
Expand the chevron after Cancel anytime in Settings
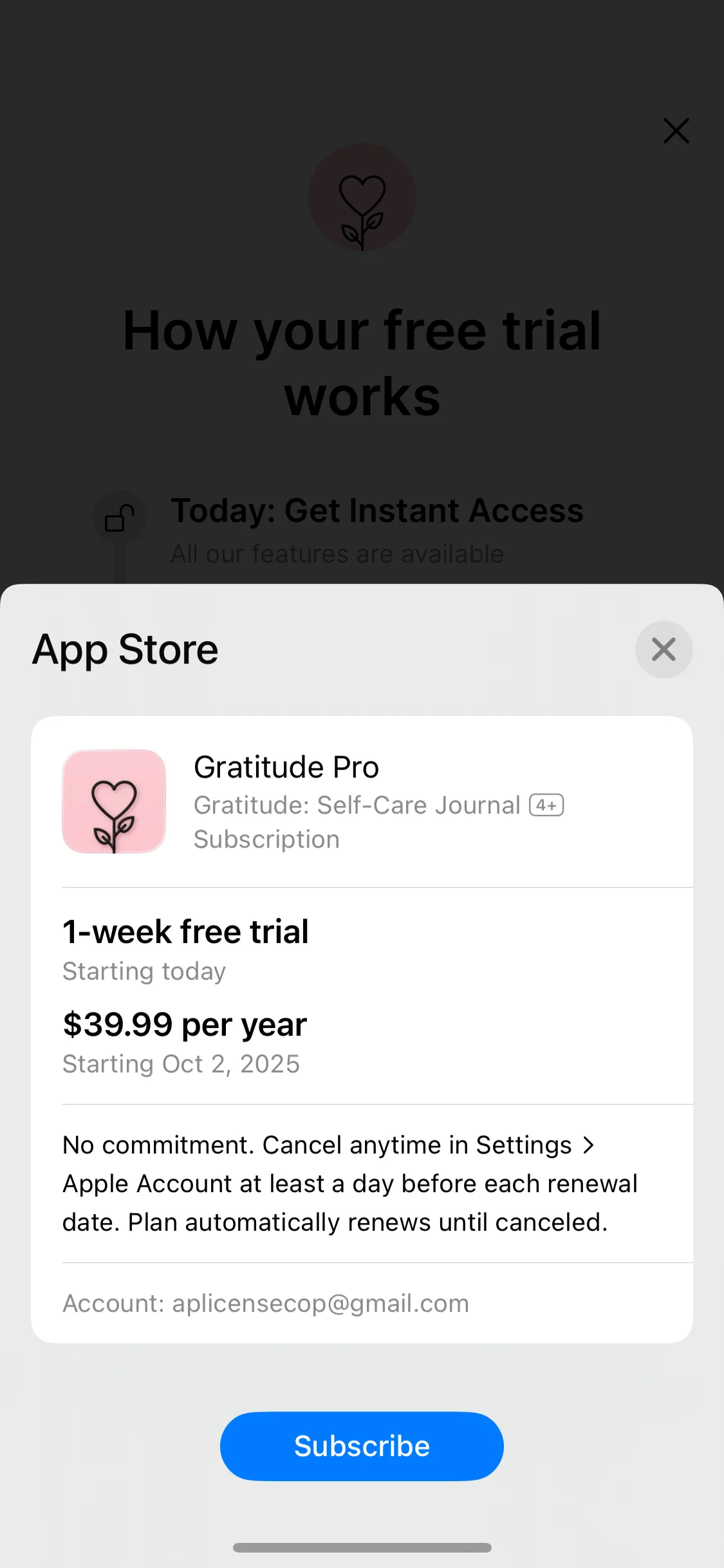click(588, 1145)
